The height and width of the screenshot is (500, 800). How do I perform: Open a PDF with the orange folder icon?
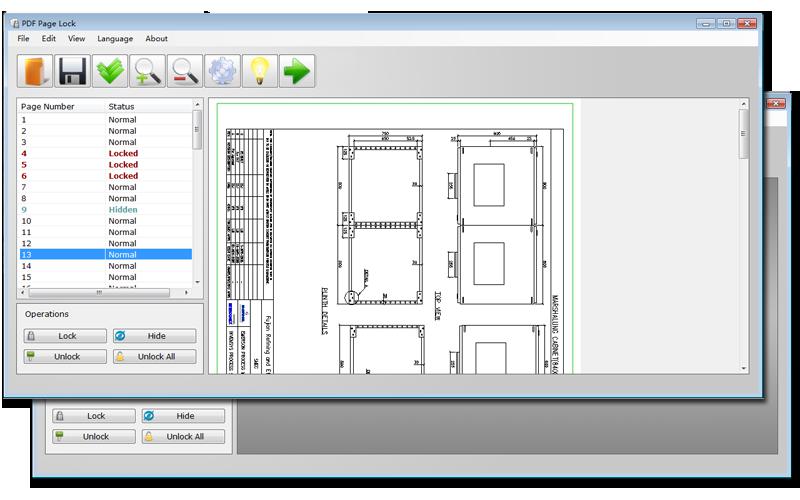pos(35,71)
